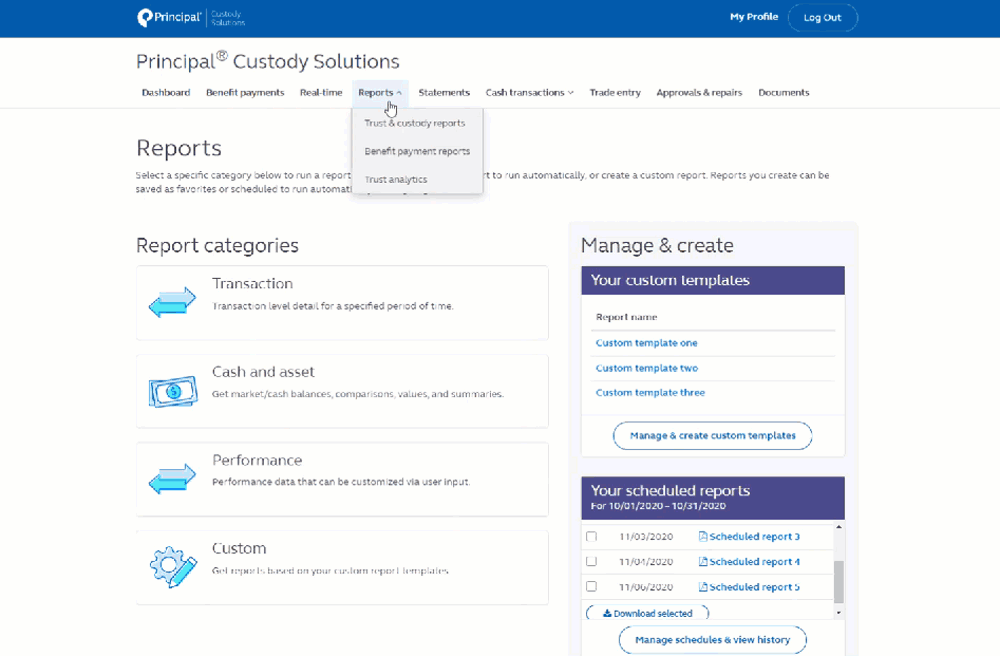Select Trust & custody reports from the menu
This screenshot has height=656, width=1000.
(x=414, y=122)
